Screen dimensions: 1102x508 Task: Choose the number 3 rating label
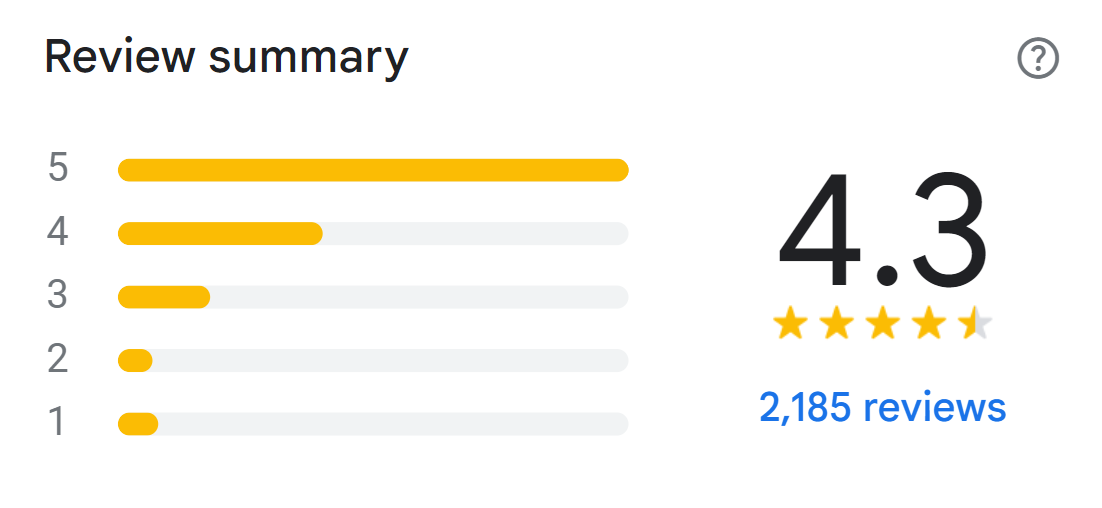pos(58,296)
